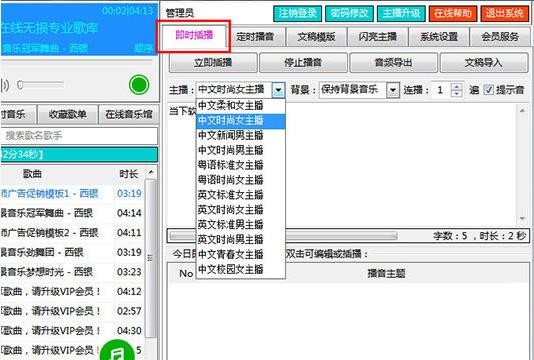Click the VIP song row with duration 04:12

tap(72, 292)
